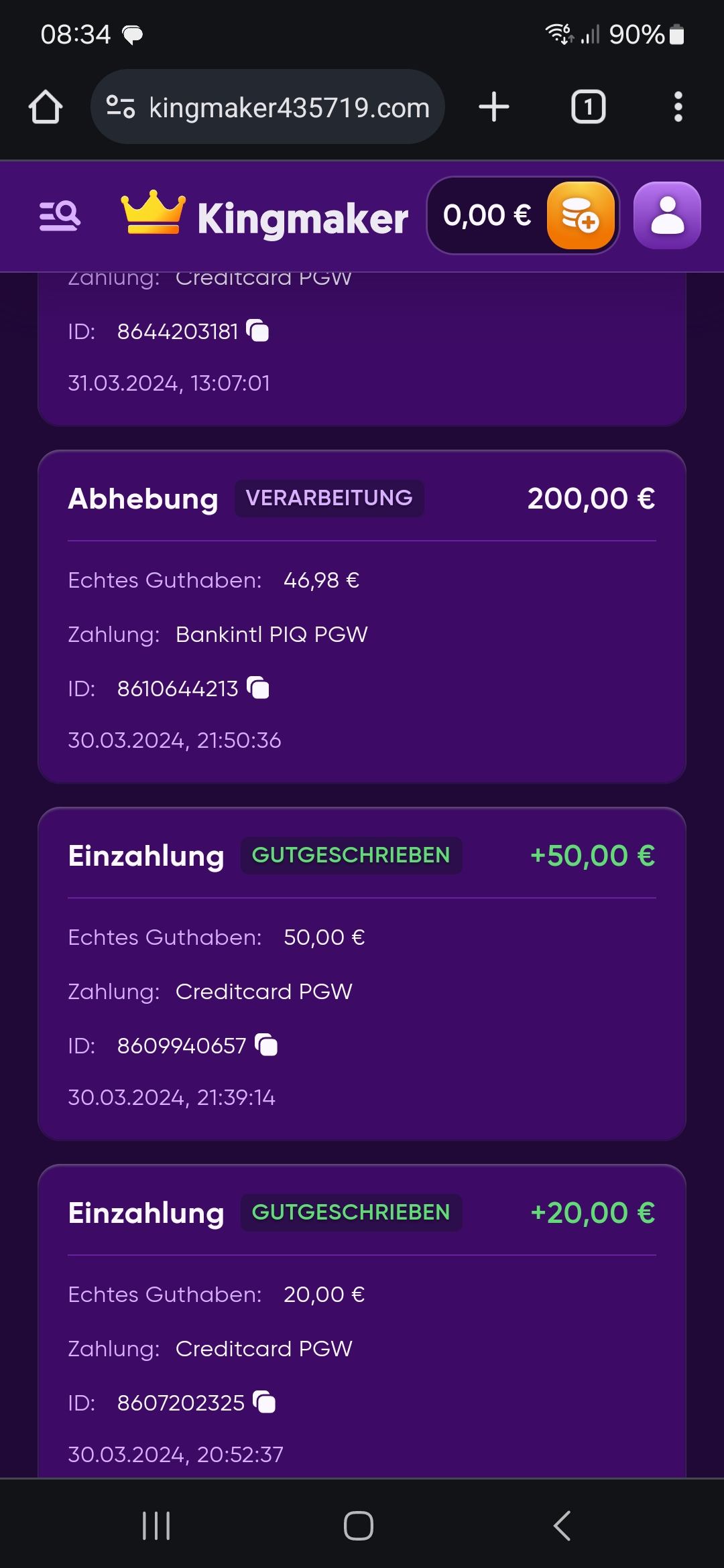Copy transaction ID 8610644213

click(x=258, y=688)
